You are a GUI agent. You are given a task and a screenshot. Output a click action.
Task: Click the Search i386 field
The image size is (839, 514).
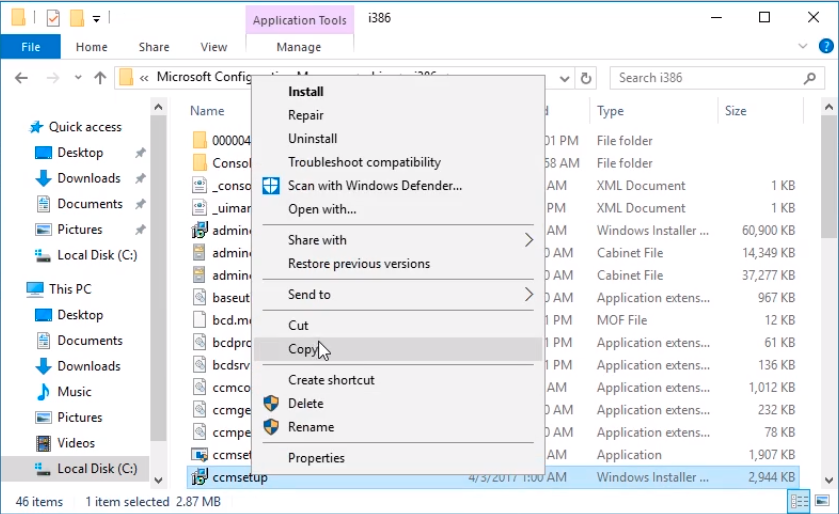[717, 78]
